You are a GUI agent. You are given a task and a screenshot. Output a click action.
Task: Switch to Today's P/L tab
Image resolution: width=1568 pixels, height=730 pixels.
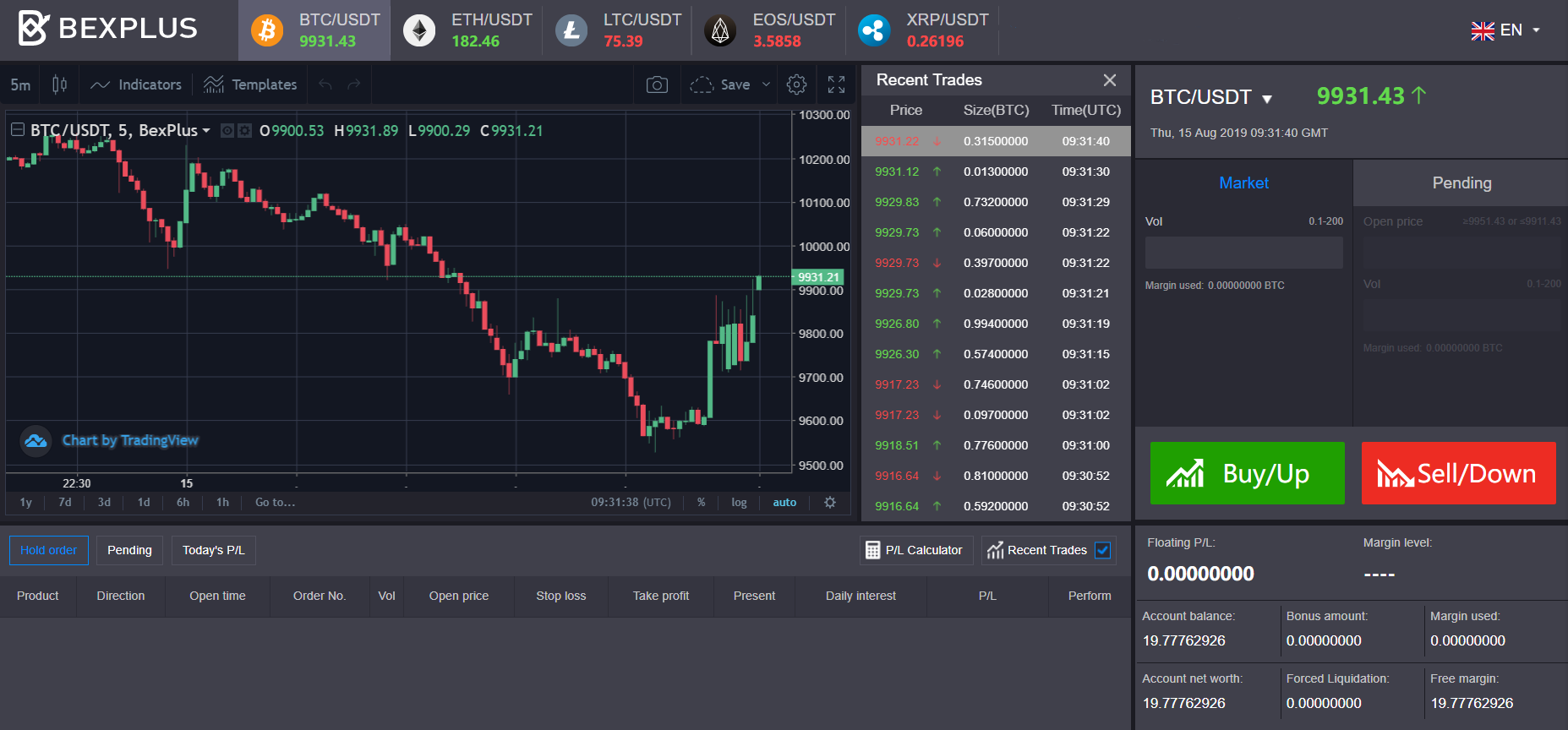(x=214, y=550)
